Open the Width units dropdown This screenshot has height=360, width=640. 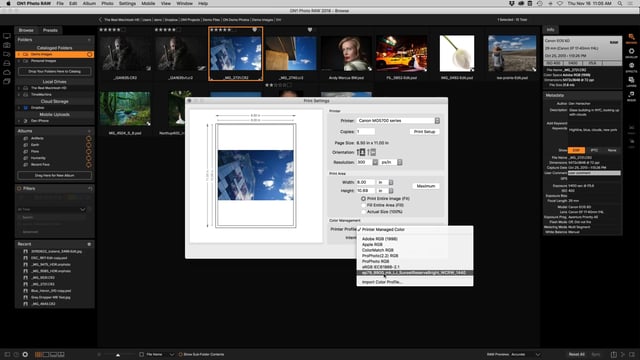(385, 182)
